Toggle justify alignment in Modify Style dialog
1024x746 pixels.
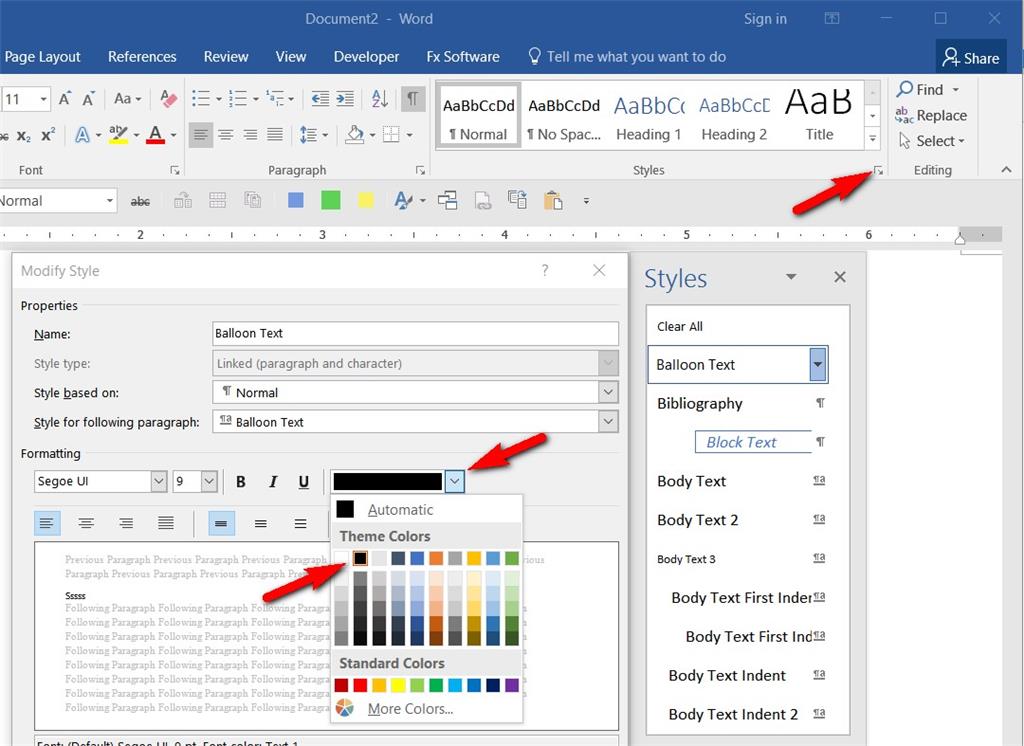pos(166,523)
